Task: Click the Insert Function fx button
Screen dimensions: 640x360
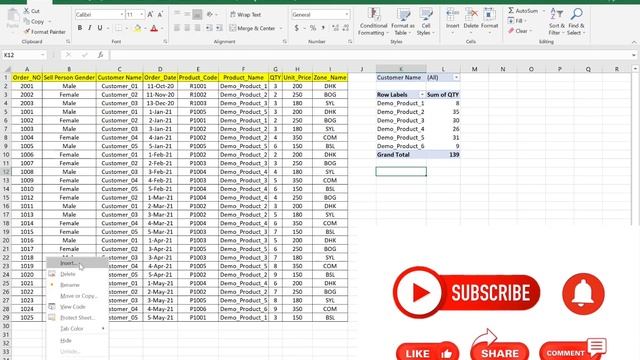Action: coord(100,55)
